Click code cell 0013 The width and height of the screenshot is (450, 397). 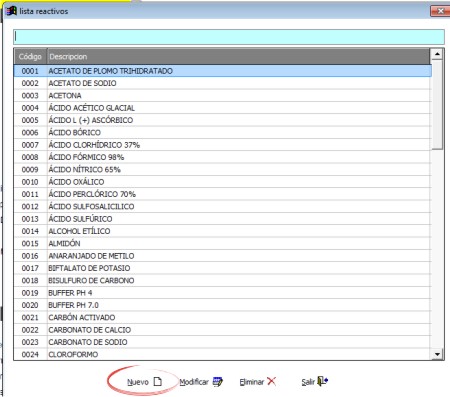click(30, 219)
